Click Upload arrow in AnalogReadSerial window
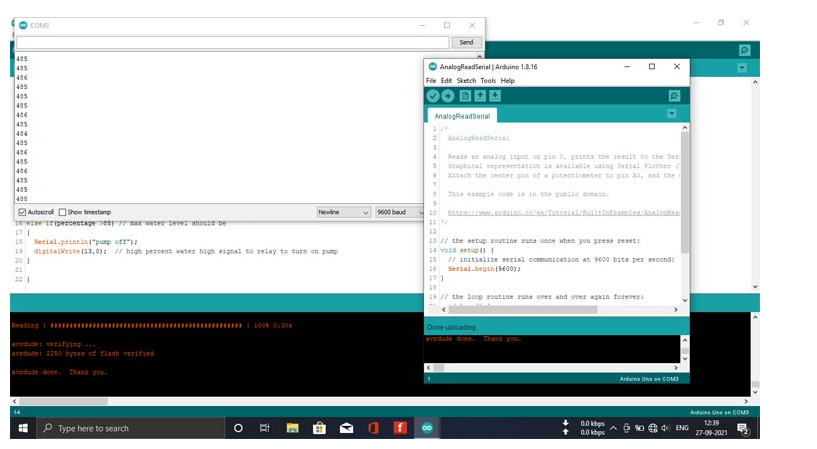817x449 pixels. [x=448, y=96]
